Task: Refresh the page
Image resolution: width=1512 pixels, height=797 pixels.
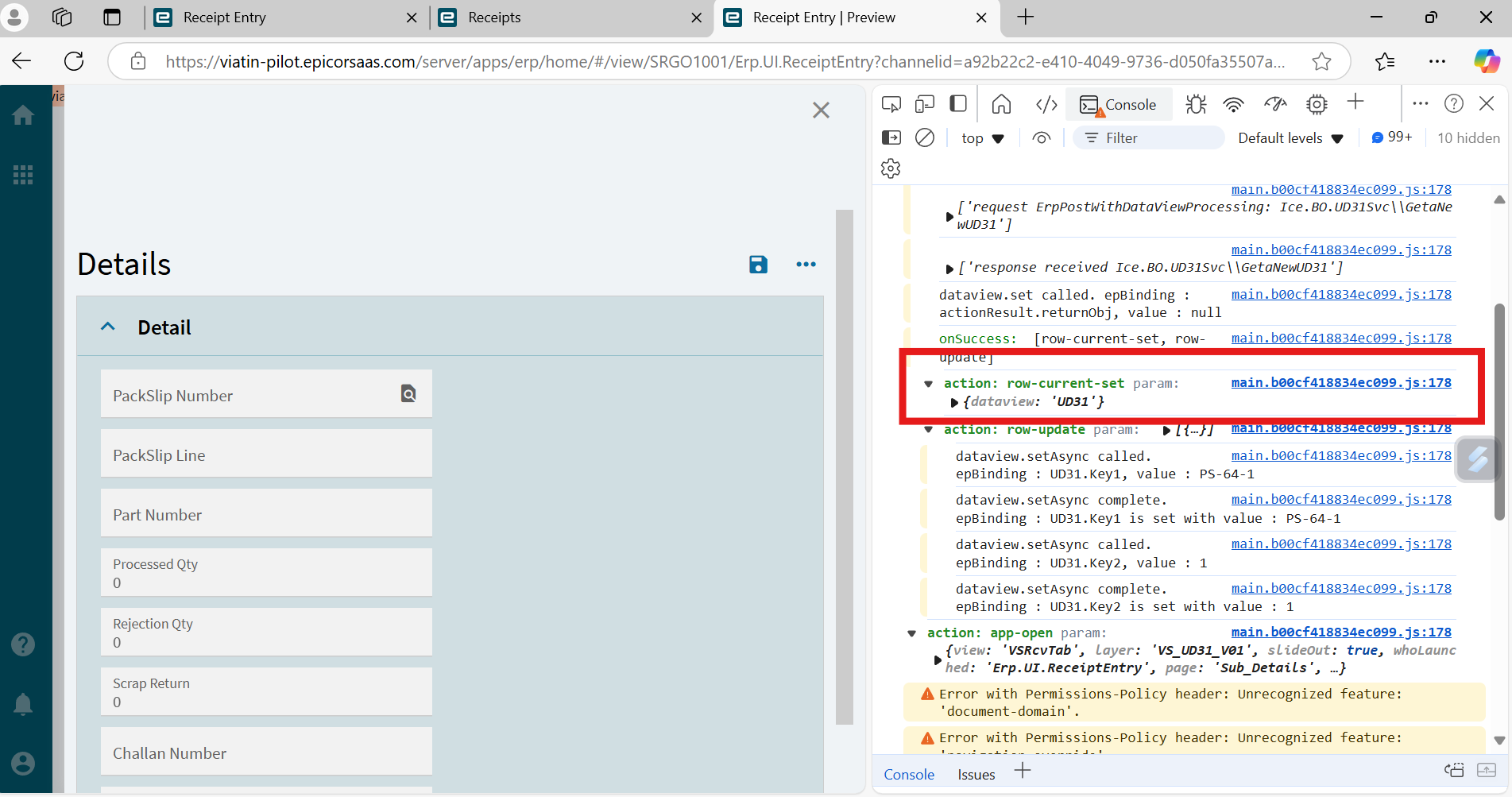Action: pos(74,61)
